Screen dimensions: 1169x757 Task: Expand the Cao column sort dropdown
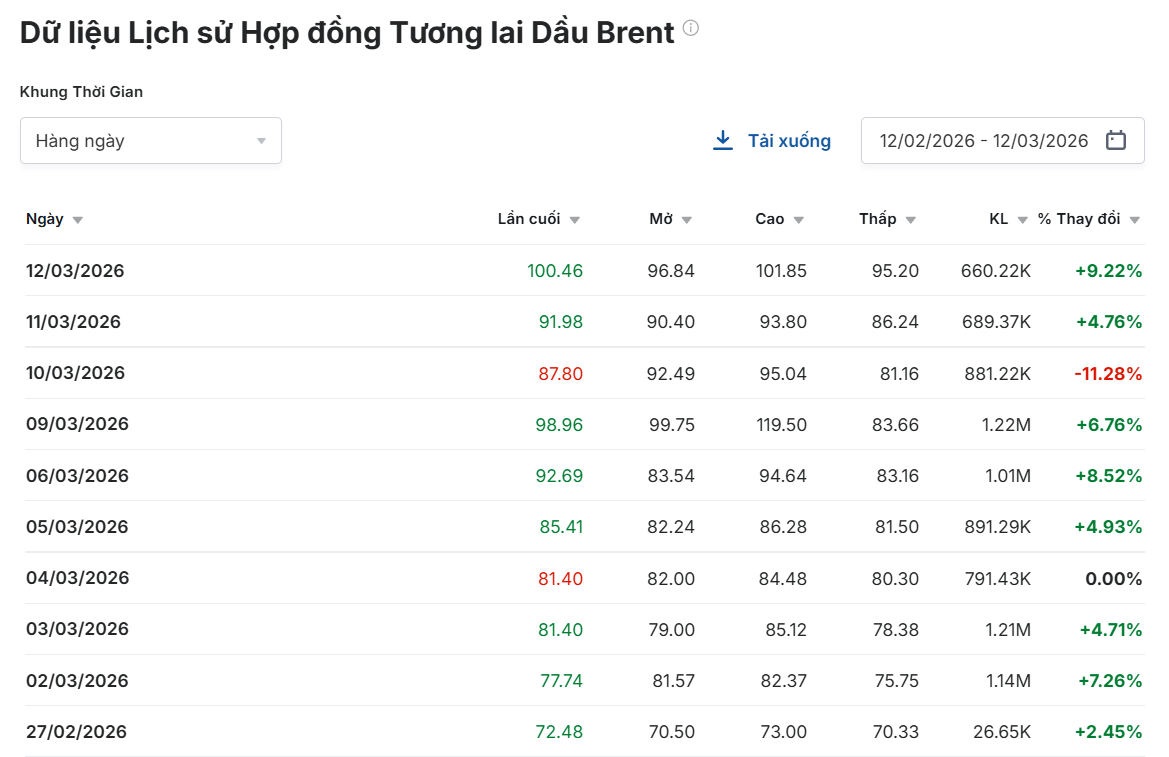pos(797,219)
